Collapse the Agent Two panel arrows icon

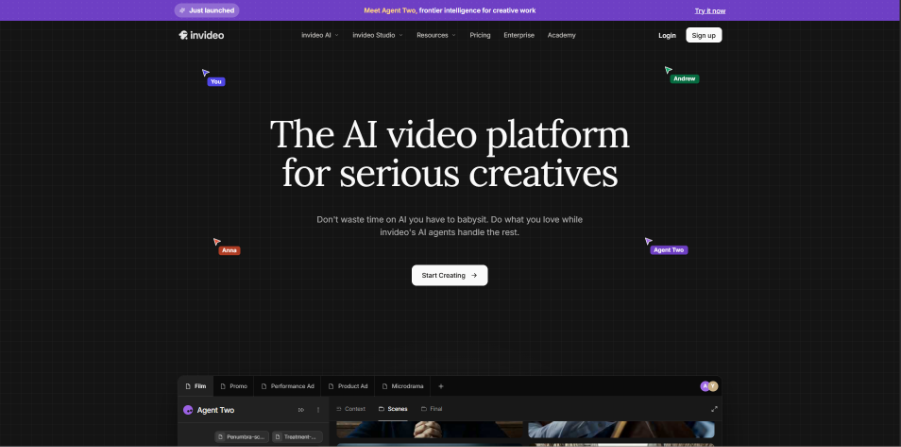(301, 410)
